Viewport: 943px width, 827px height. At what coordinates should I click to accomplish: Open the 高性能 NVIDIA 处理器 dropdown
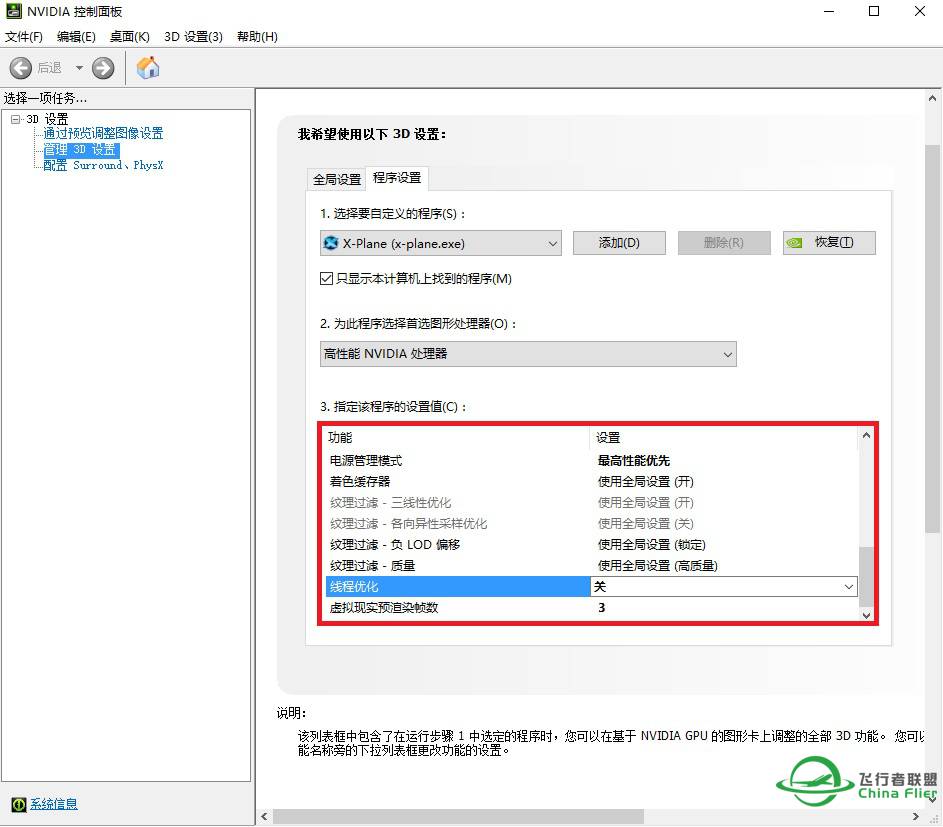click(x=528, y=354)
